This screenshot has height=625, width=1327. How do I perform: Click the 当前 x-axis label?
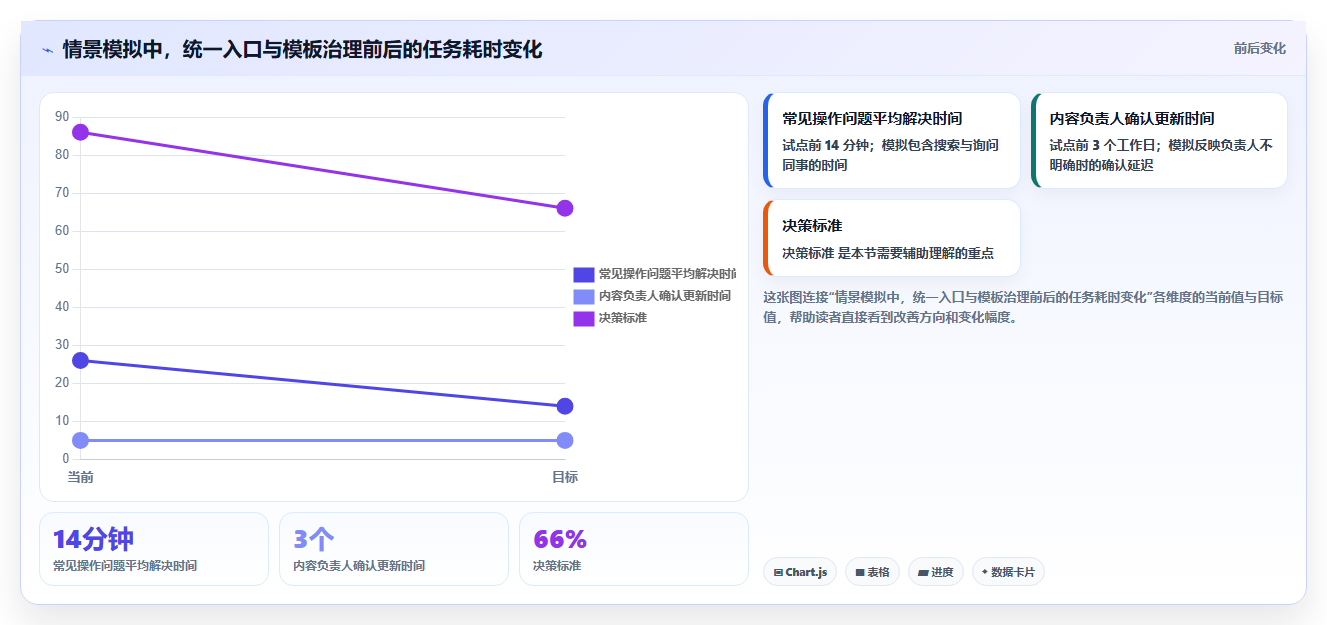(x=81, y=477)
